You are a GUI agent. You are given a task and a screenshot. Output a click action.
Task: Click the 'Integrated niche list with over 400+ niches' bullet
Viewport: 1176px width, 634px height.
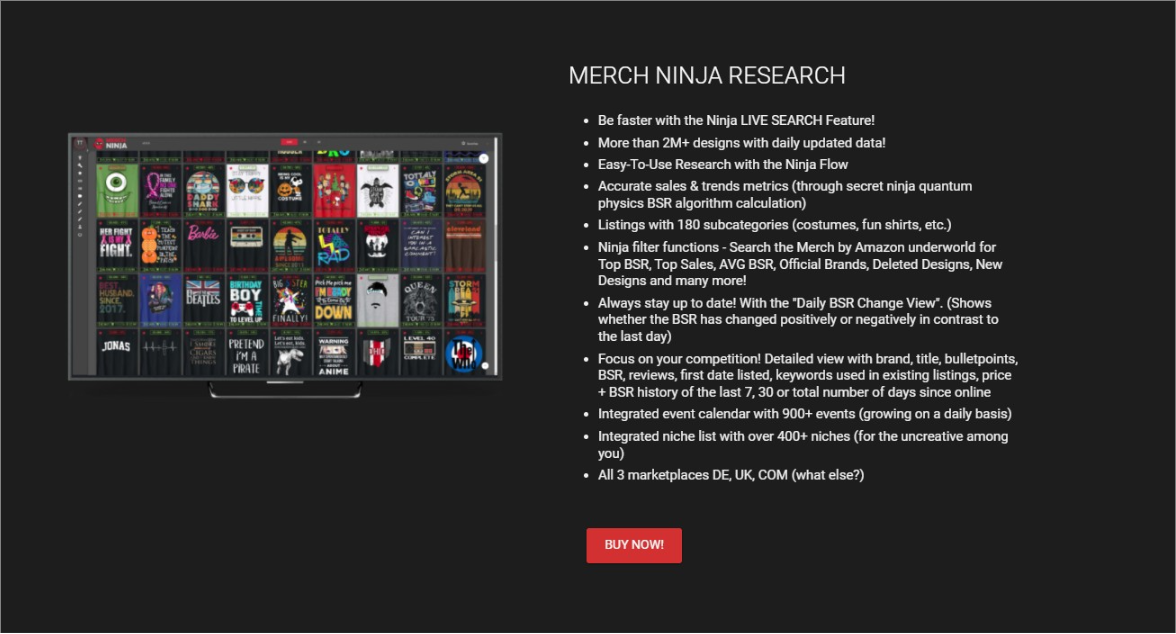(x=802, y=444)
